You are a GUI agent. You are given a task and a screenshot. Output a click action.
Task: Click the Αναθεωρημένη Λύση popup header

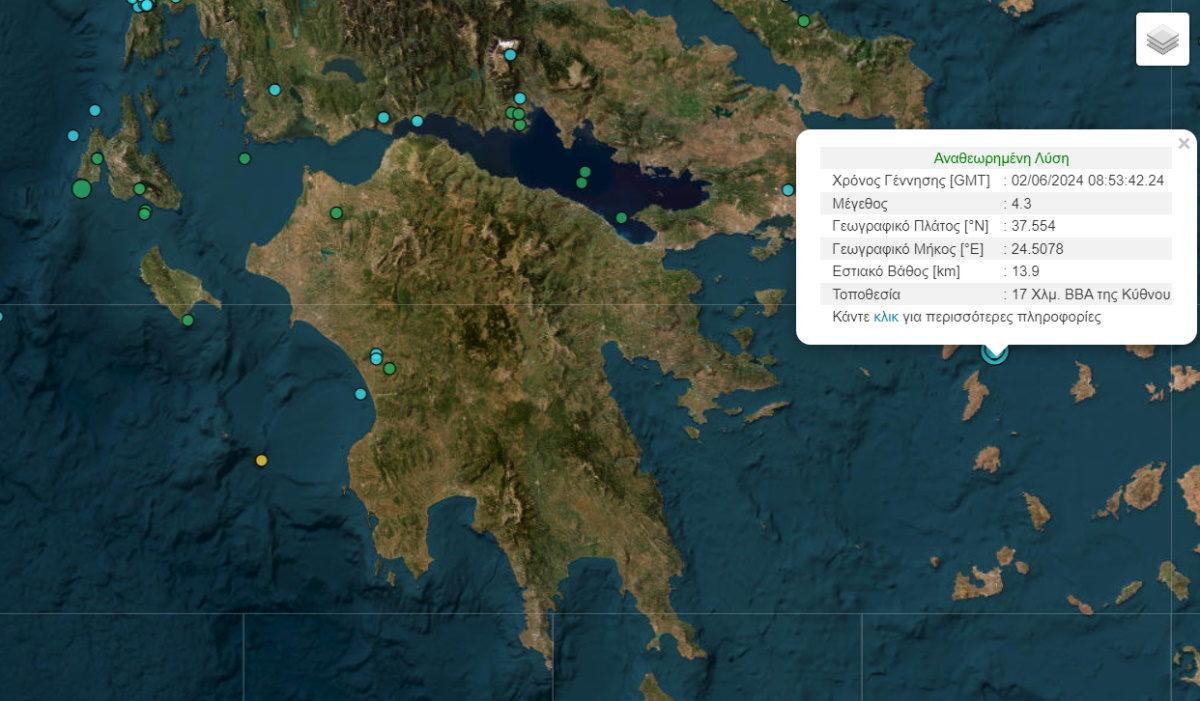[1000, 157]
